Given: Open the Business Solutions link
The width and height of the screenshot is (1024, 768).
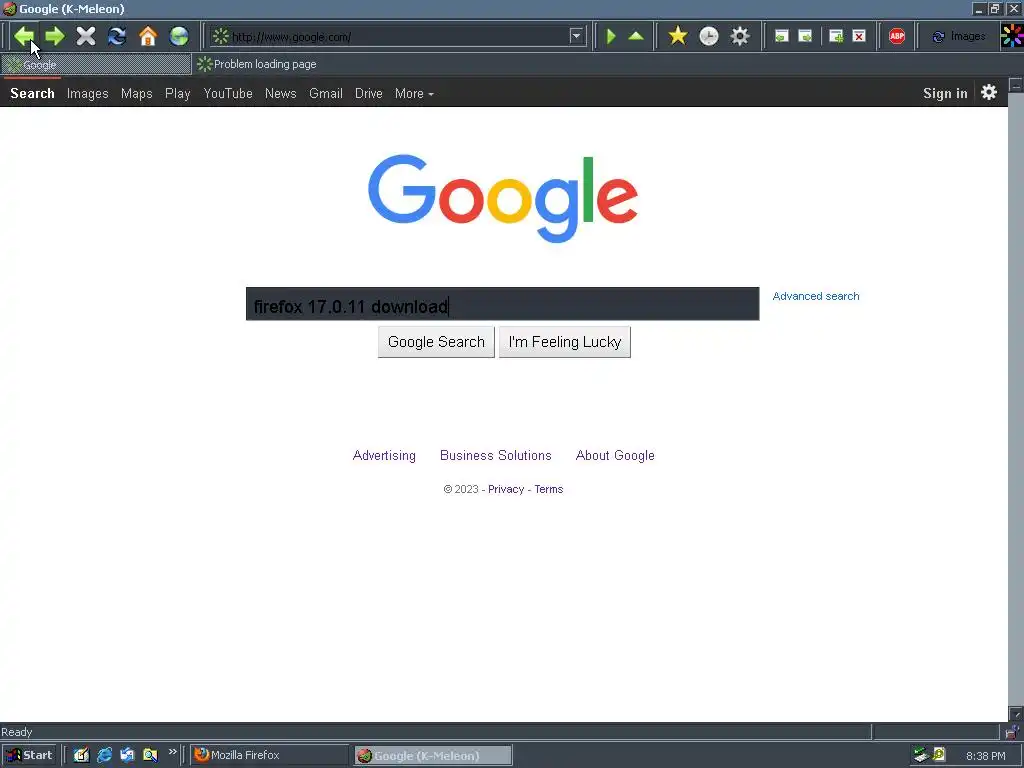Looking at the screenshot, I should pyautogui.click(x=496, y=455).
